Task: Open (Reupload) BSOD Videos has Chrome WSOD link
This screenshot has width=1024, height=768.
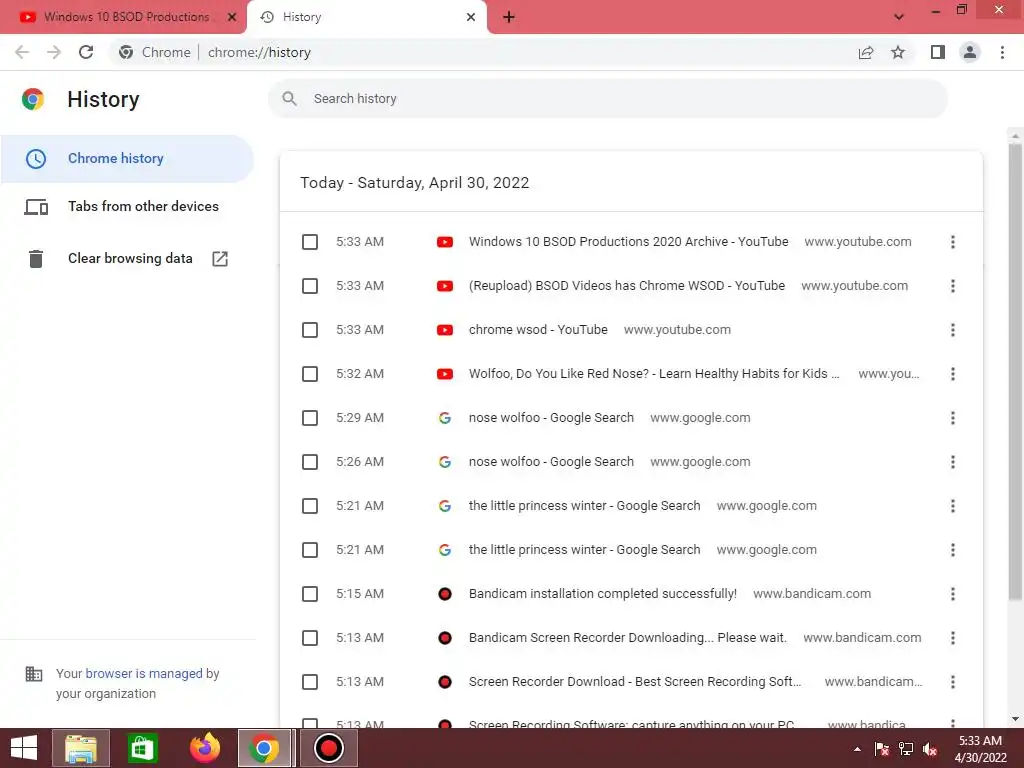Action: coord(627,286)
